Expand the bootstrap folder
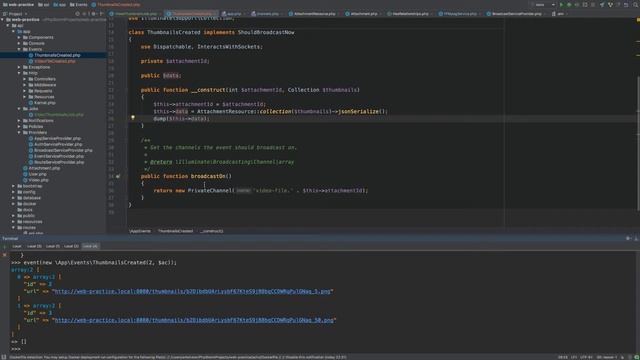Image resolution: width=640 pixels, height=360 pixels. (x=13, y=186)
